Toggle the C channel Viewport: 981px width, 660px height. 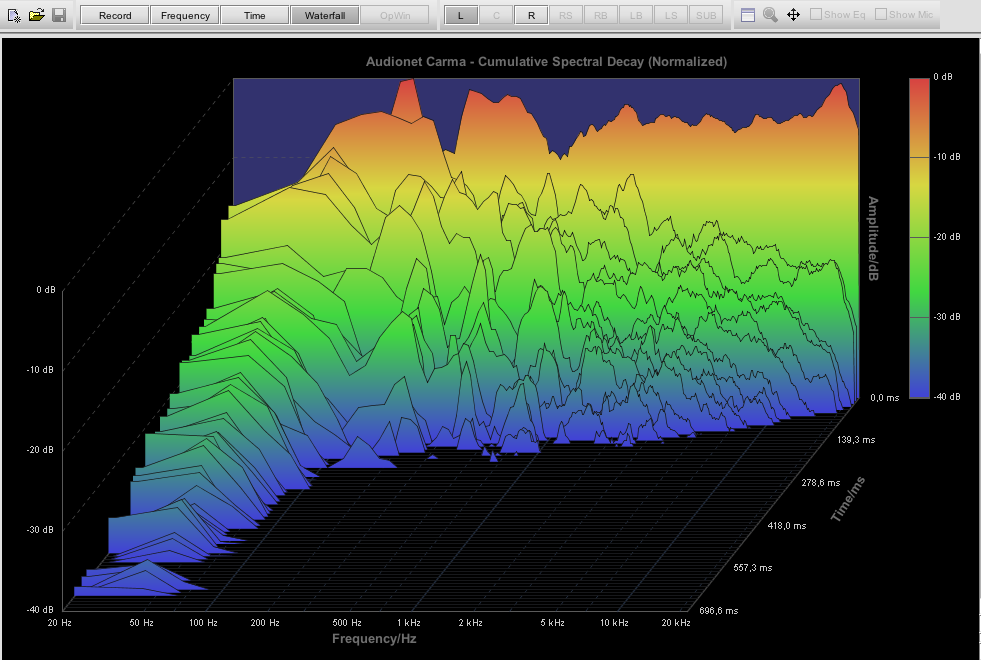496,15
